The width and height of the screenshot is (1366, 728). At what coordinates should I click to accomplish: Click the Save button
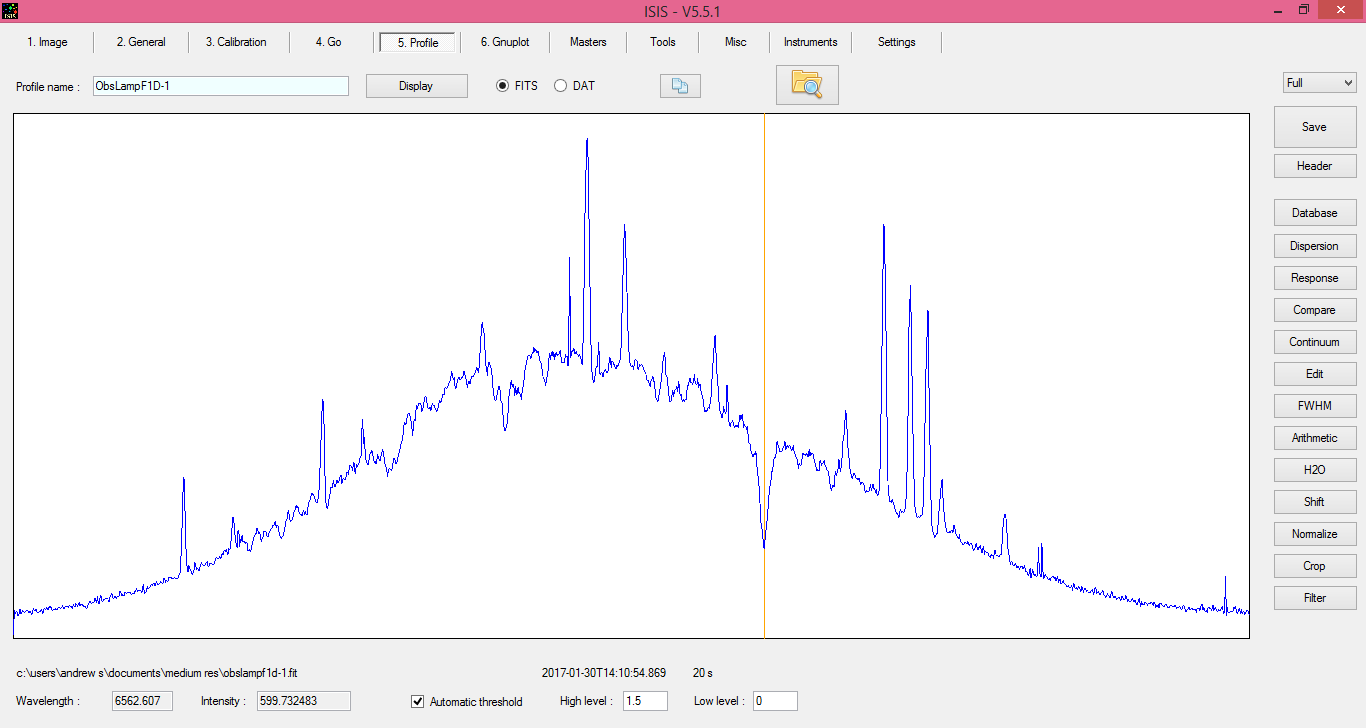point(1314,127)
